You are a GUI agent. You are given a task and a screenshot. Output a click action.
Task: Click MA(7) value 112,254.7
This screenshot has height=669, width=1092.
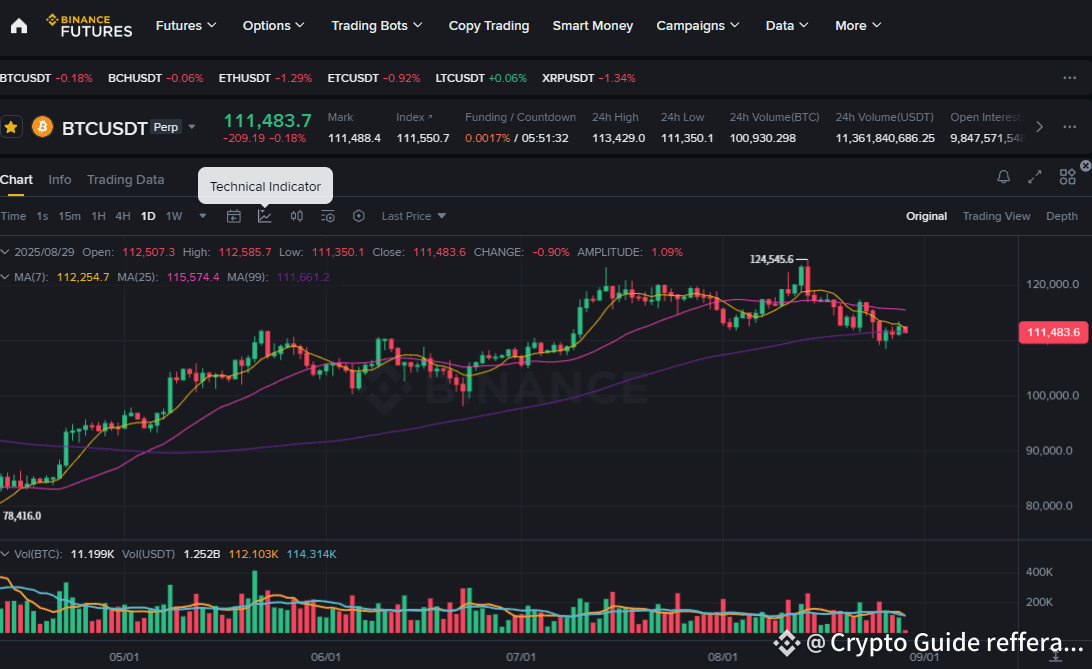[x=83, y=277]
